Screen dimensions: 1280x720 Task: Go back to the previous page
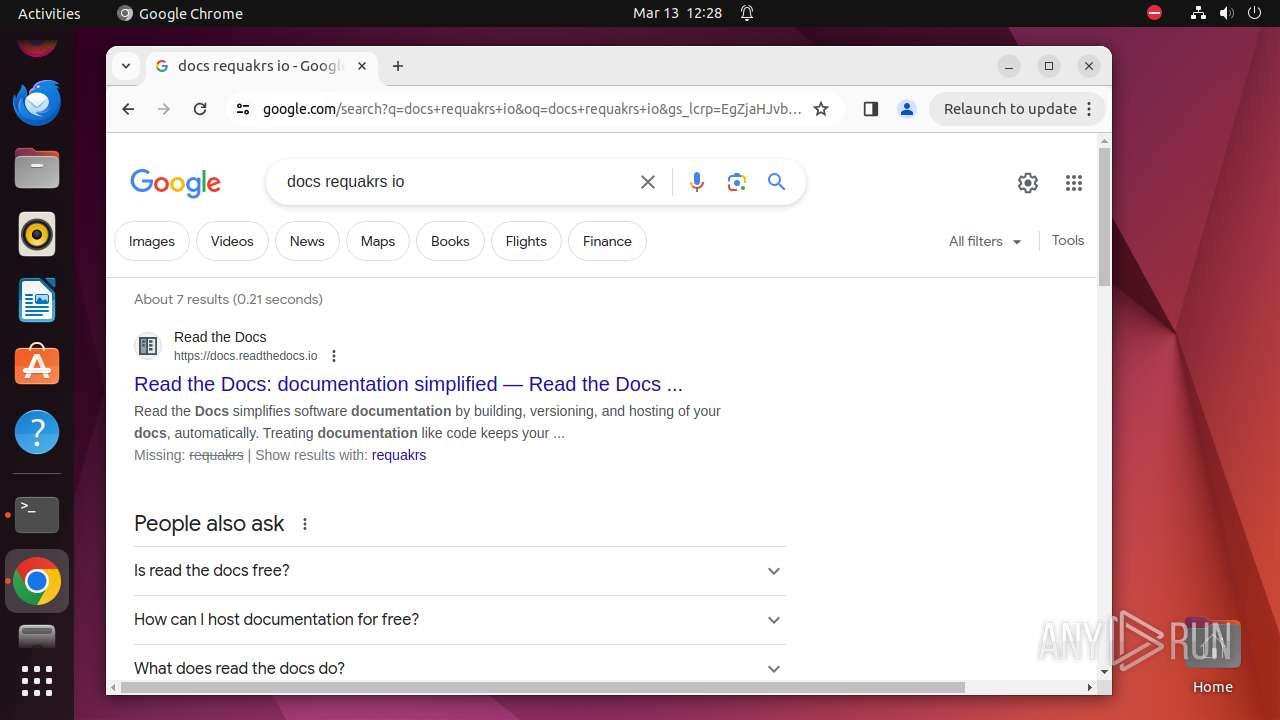click(128, 109)
